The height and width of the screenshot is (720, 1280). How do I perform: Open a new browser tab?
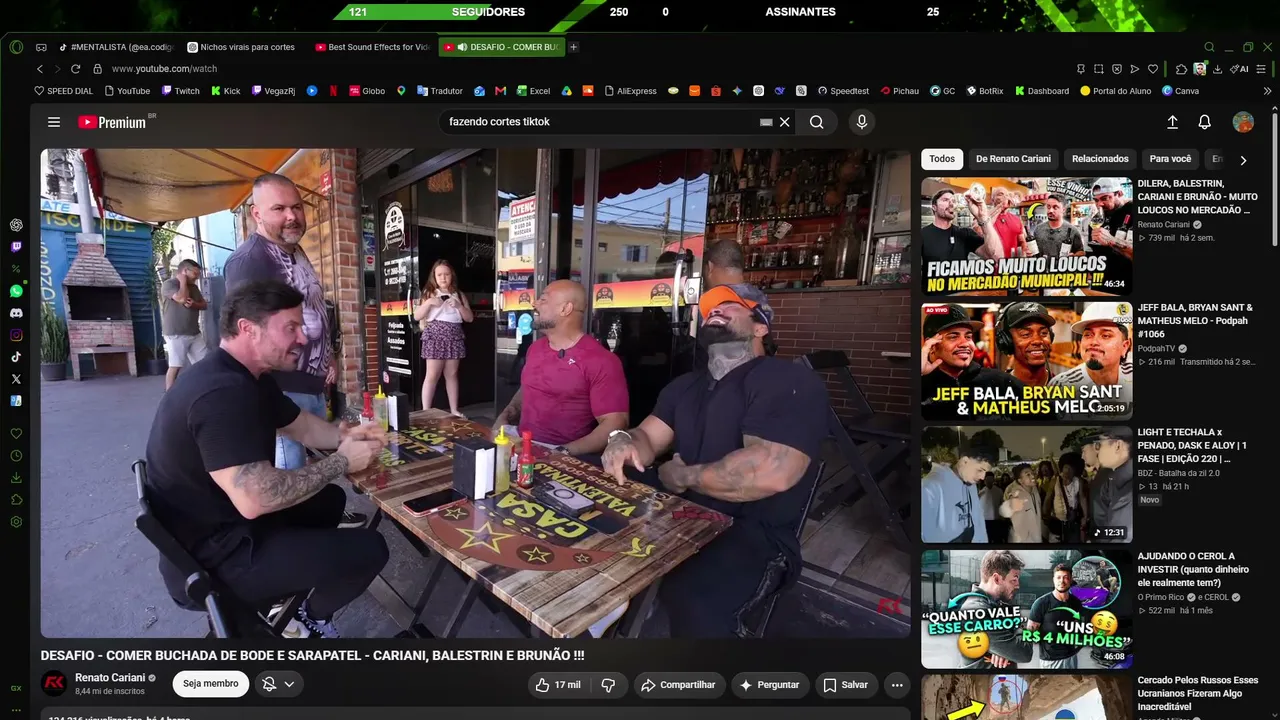coord(573,47)
